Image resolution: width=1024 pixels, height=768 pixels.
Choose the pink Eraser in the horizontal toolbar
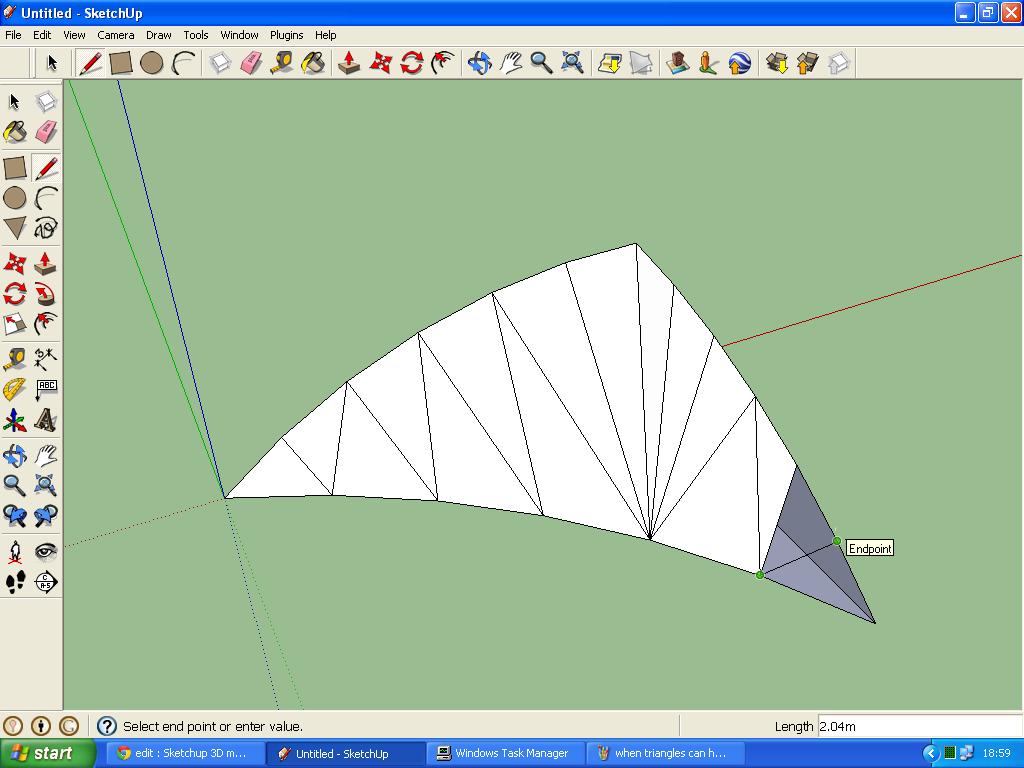point(251,63)
